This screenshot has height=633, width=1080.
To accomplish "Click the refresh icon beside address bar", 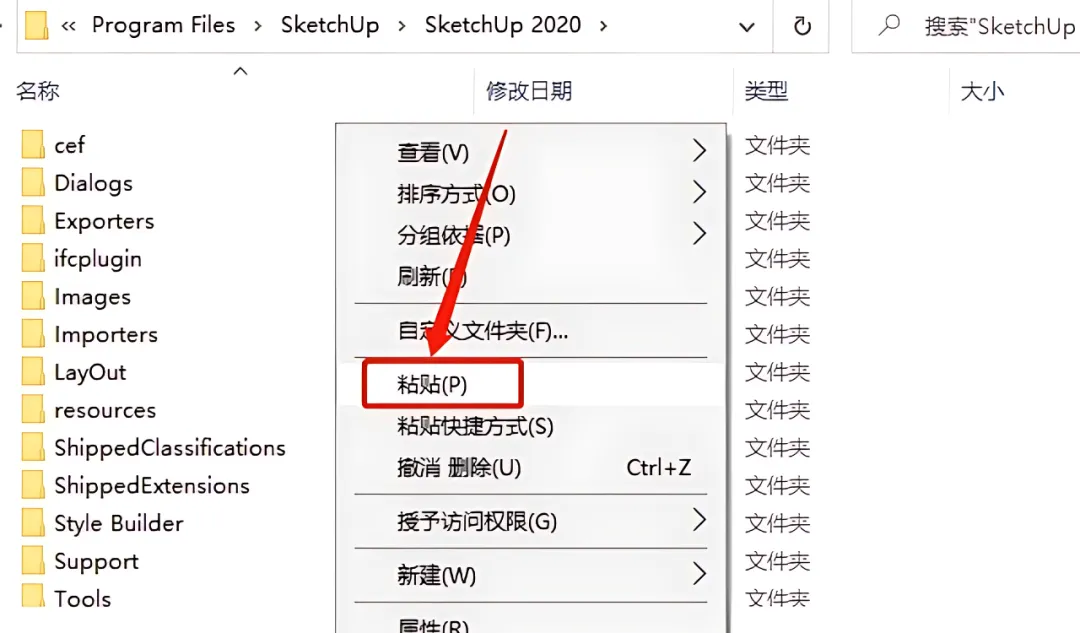I will [802, 26].
